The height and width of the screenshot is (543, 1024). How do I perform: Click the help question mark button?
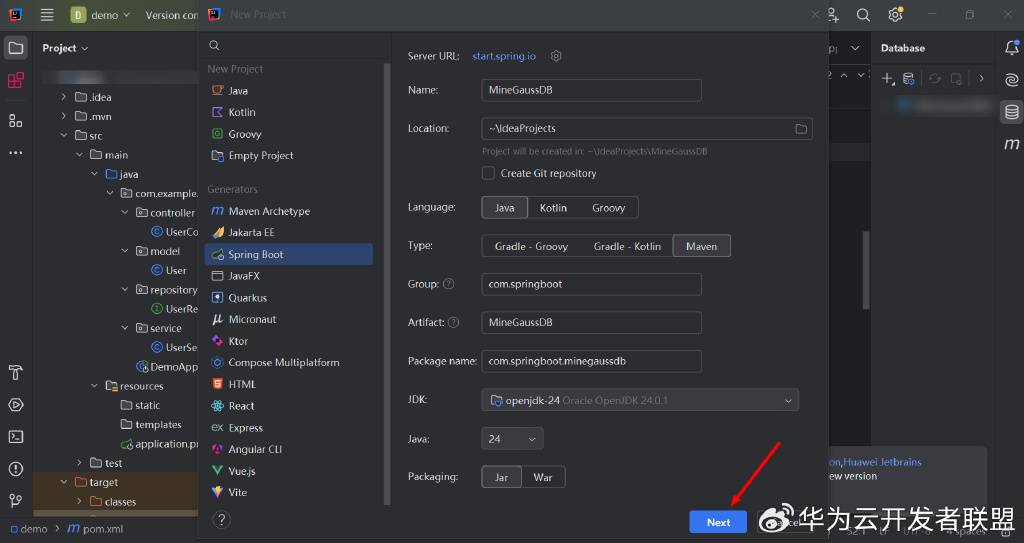click(221, 520)
